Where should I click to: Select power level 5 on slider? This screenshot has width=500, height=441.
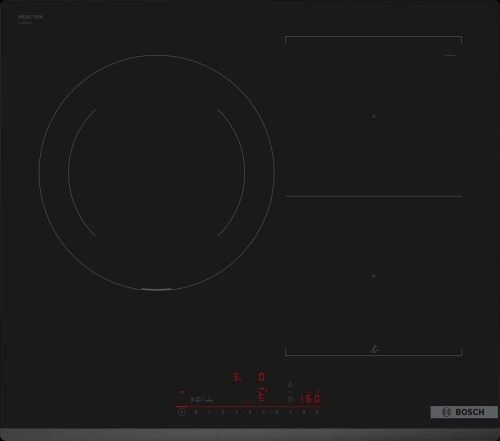(263, 412)
